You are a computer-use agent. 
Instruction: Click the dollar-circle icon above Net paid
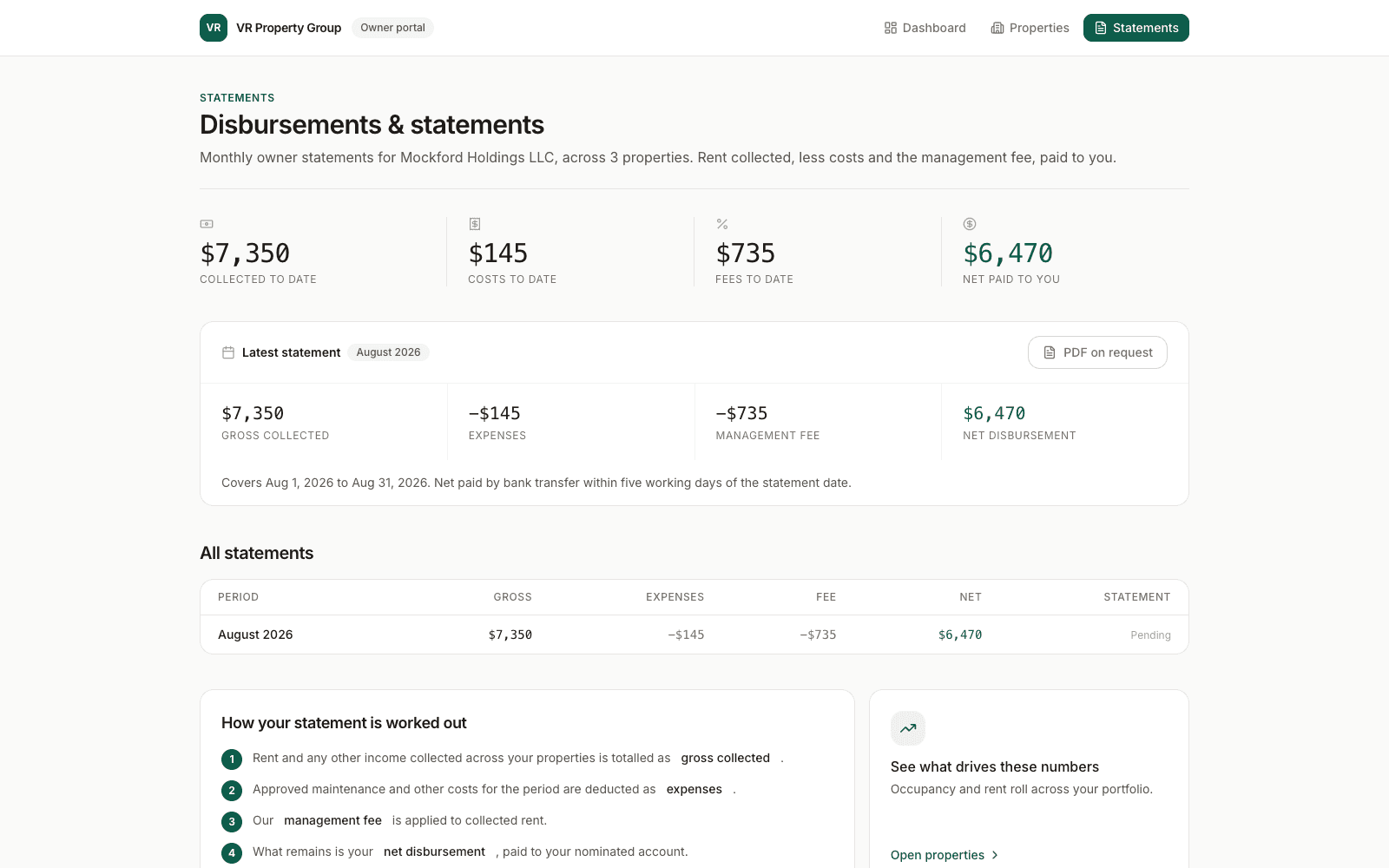(x=970, y=224)
